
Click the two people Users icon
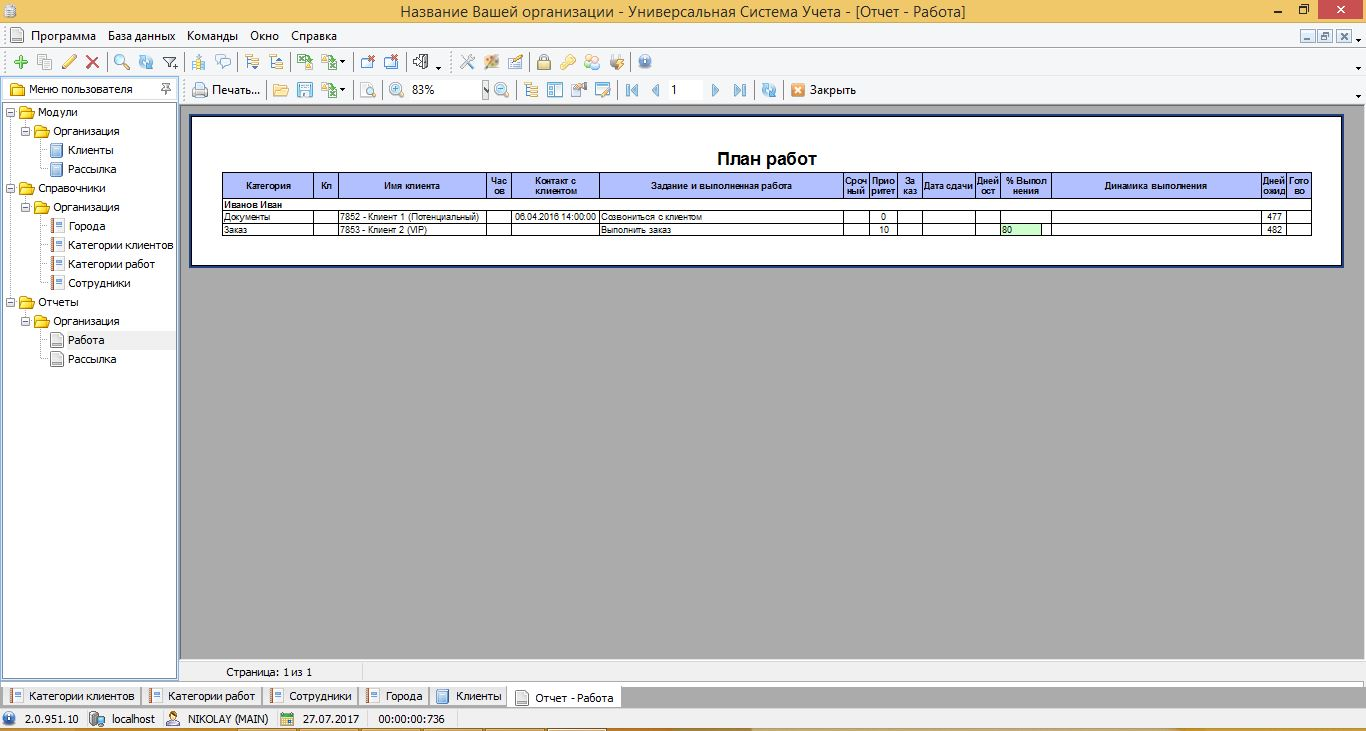[x=592, y=62]
